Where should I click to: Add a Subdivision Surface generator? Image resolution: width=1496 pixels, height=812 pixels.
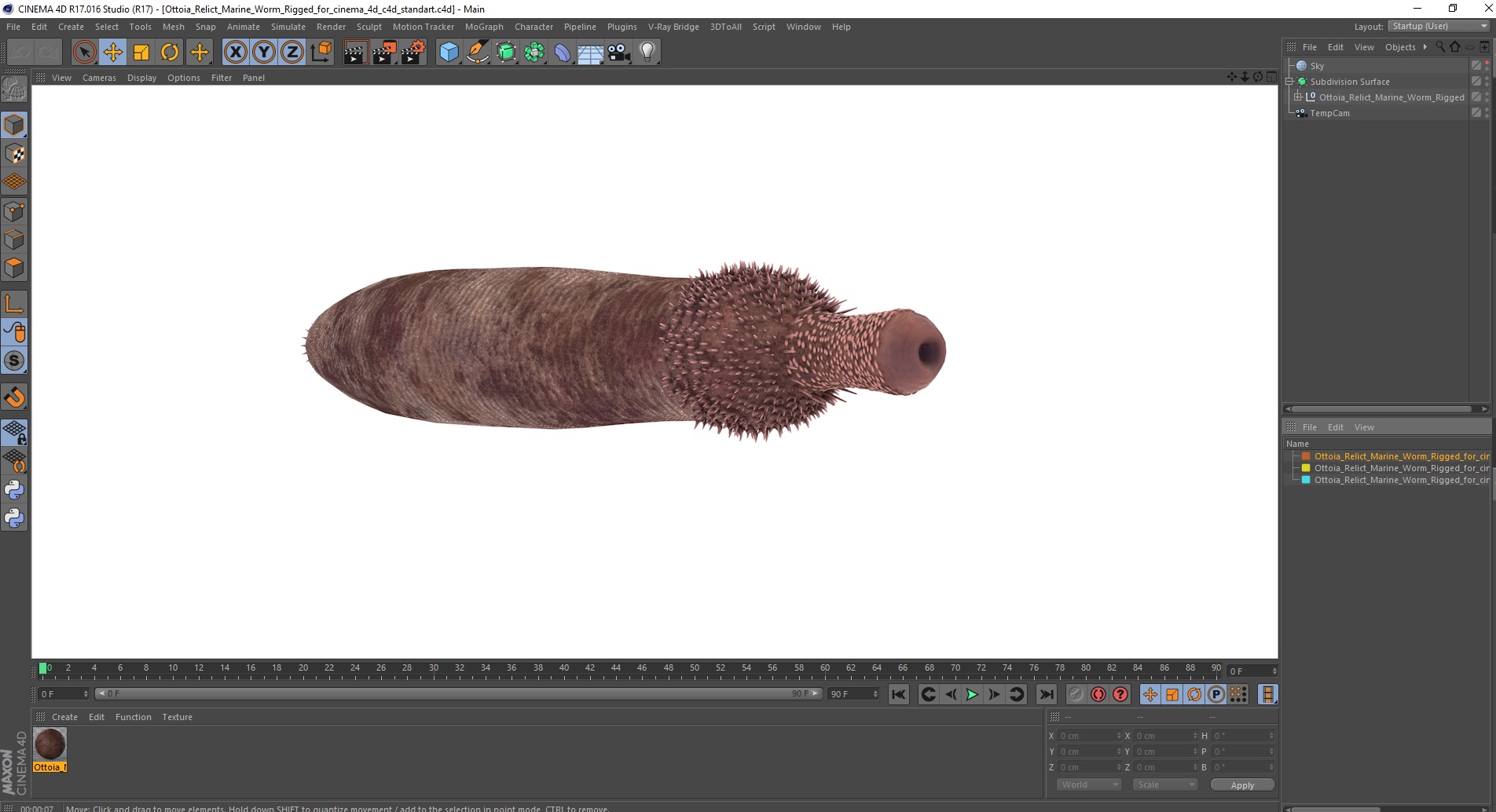(506, 53)
